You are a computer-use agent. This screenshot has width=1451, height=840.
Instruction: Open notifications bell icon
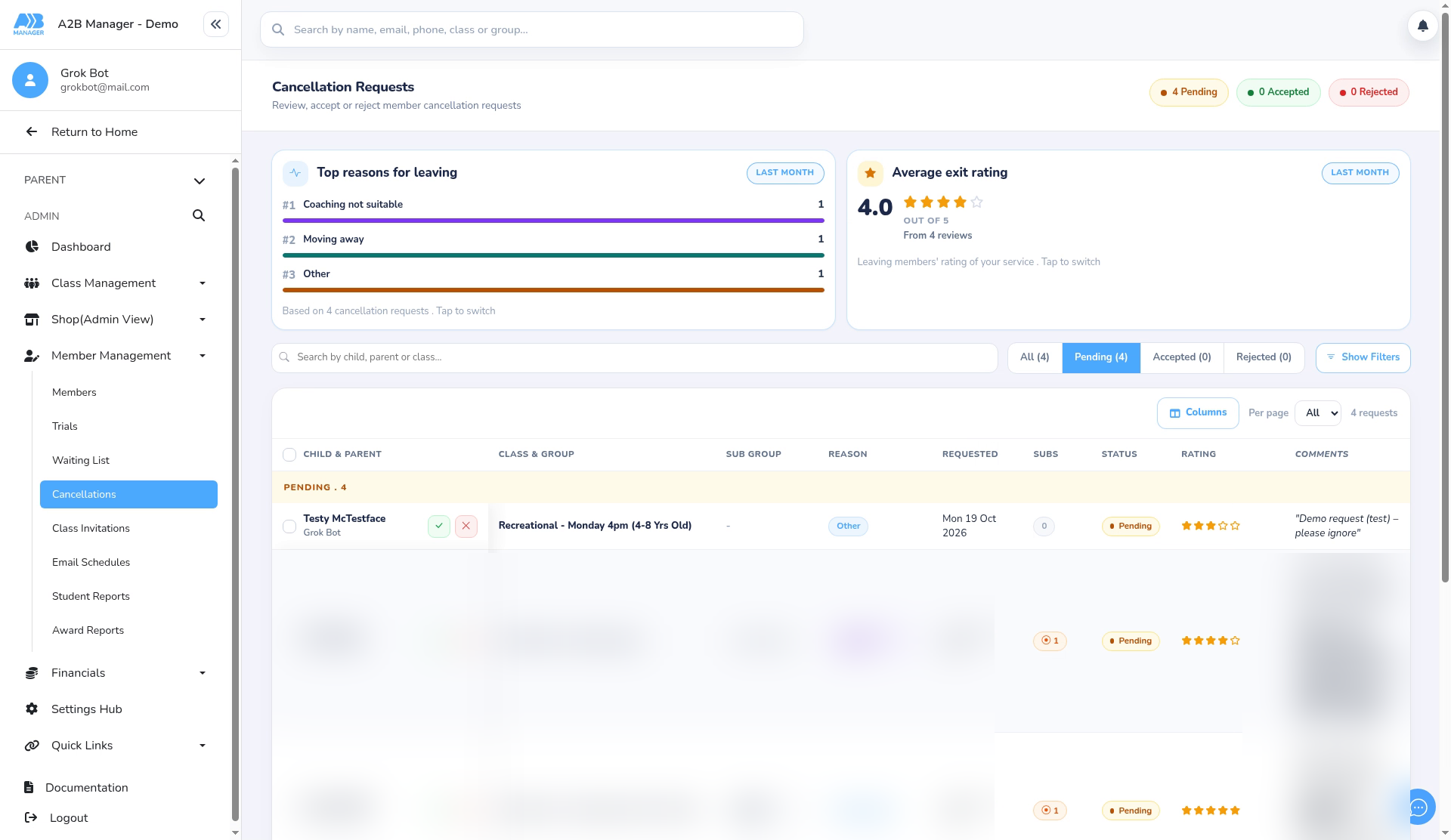[1422, 26]
